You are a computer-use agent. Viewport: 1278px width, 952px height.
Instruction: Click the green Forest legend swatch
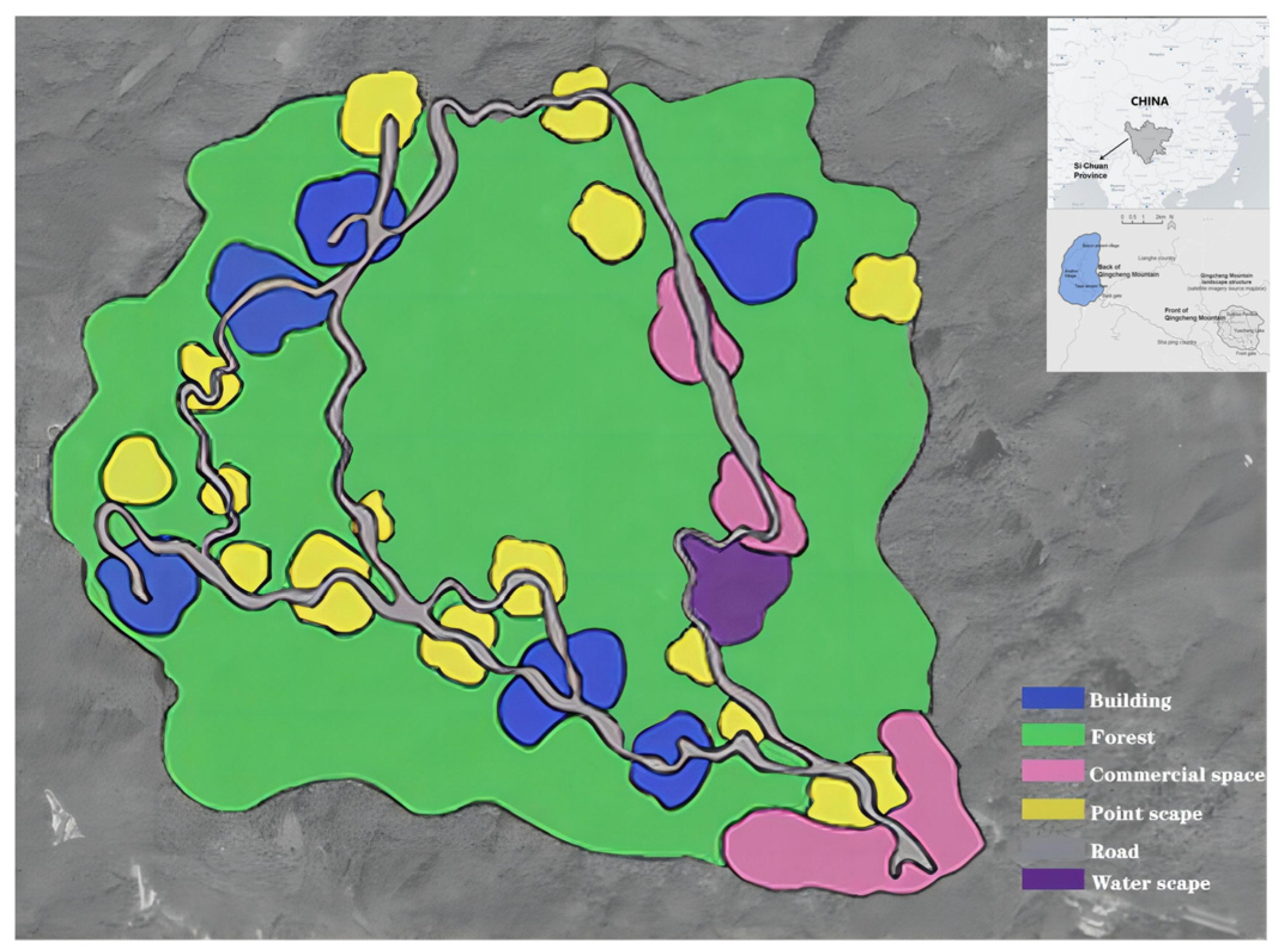[1052, 735]
